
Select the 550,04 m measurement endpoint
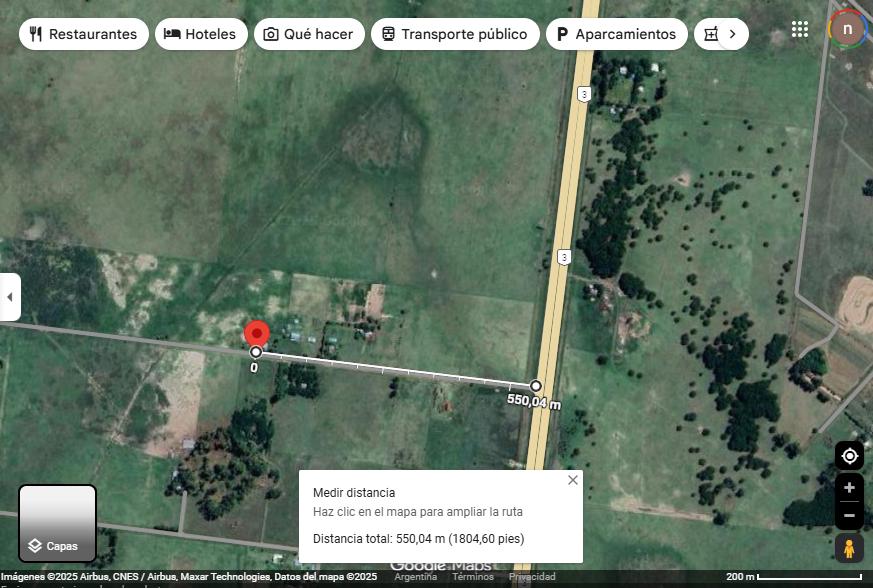coord(536,386)
